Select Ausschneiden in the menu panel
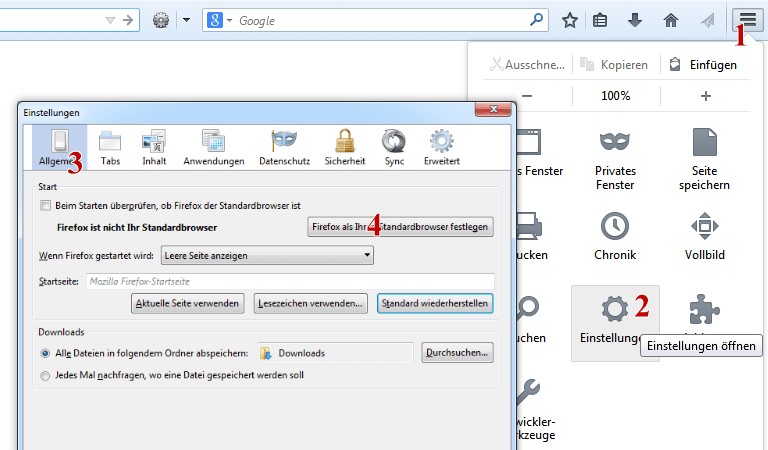The image size is (768, 450). pos(528,65)
